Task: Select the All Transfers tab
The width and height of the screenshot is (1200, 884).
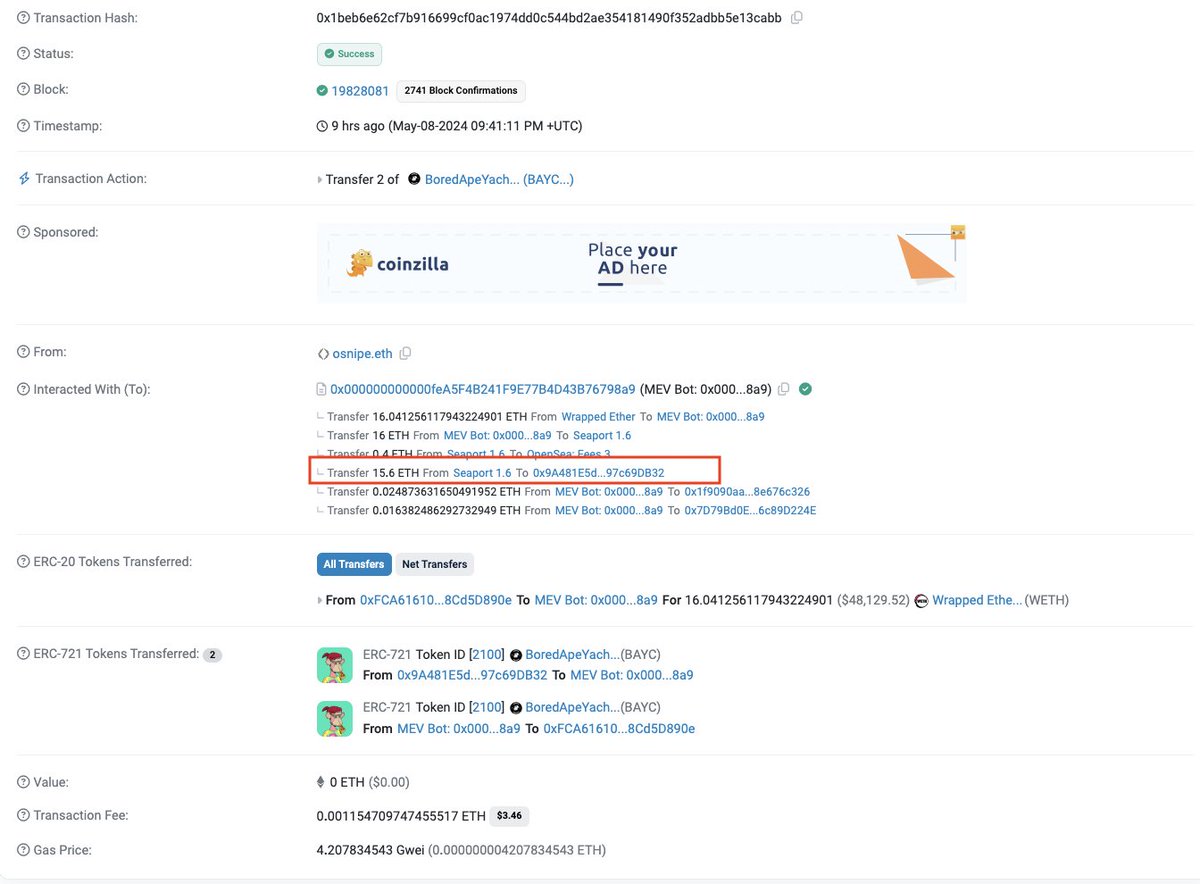Action: pyautogui.click(x=354, y=564)
